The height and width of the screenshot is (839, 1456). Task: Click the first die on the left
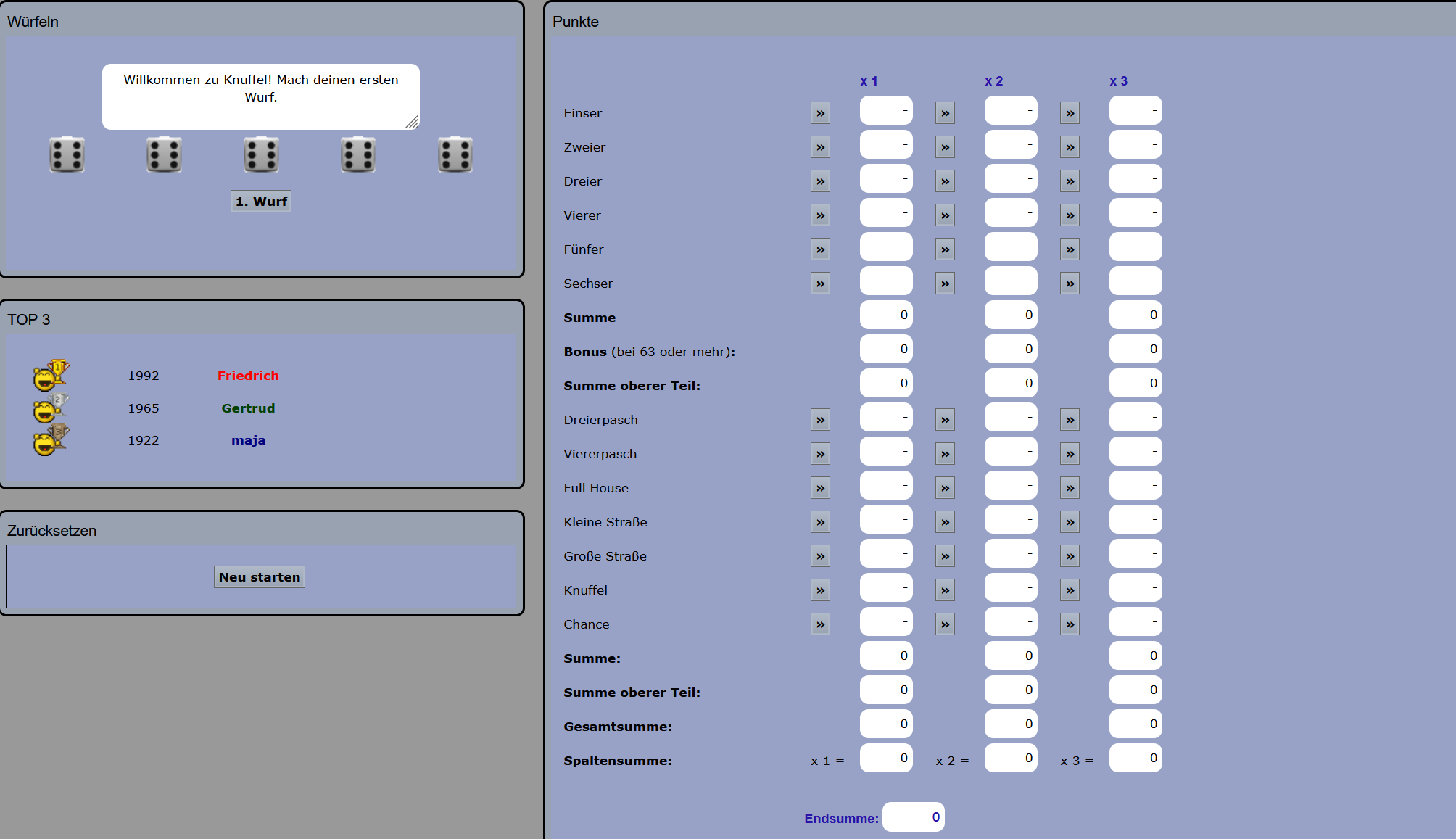pyautogui.click(x=67, y=154)
